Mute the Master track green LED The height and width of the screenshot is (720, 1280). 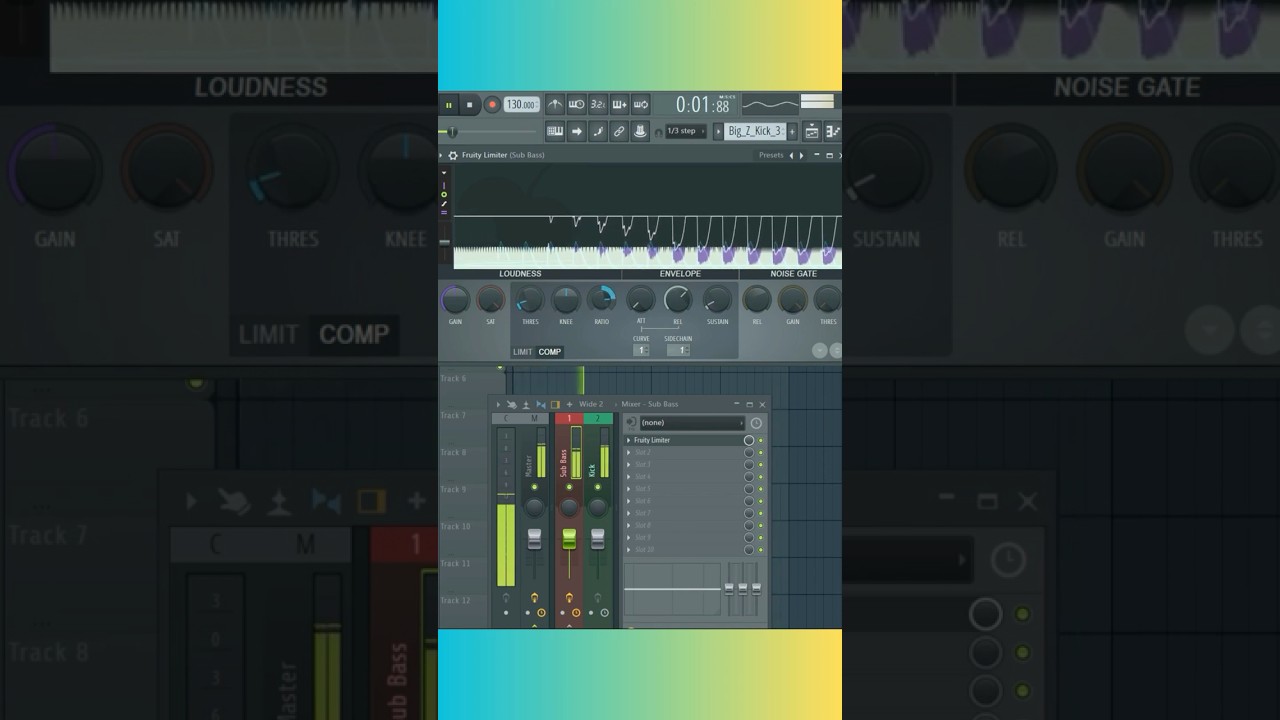coord(535,487)
